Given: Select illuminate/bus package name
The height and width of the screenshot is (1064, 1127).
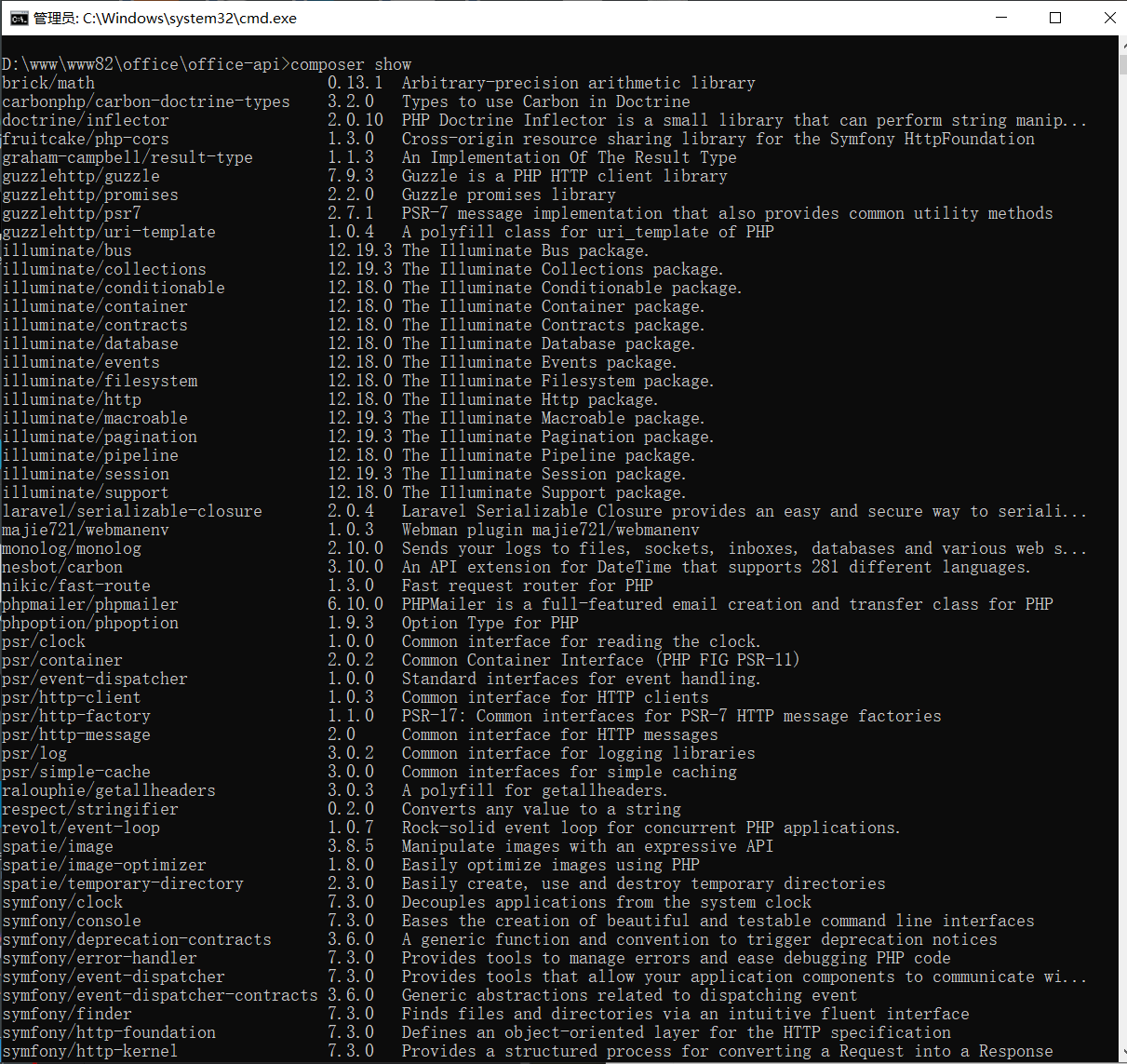Looking at the screenshot, I should coord(67,250).
